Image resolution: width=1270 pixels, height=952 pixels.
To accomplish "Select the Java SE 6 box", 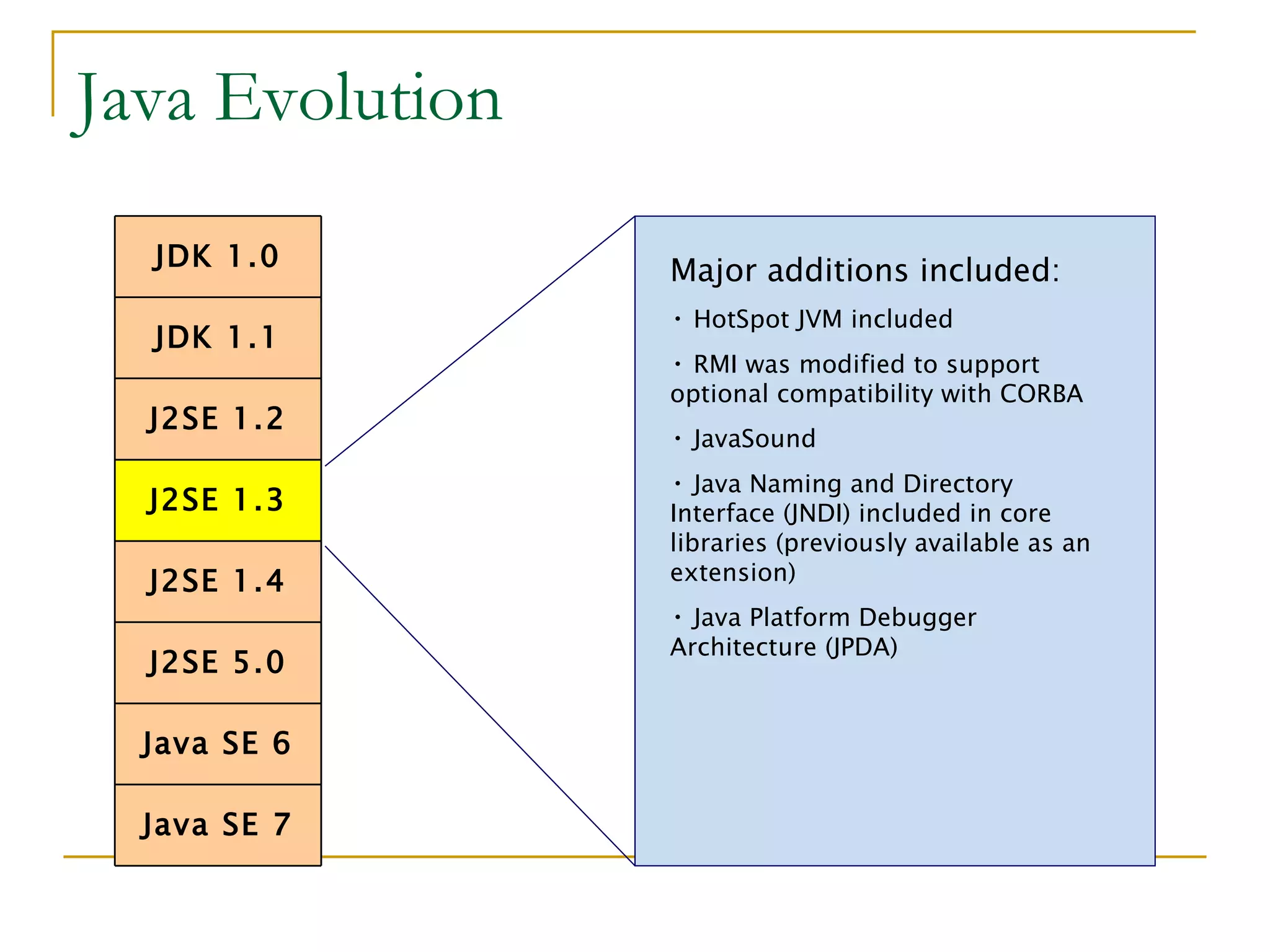I will (x=218, y=744).
